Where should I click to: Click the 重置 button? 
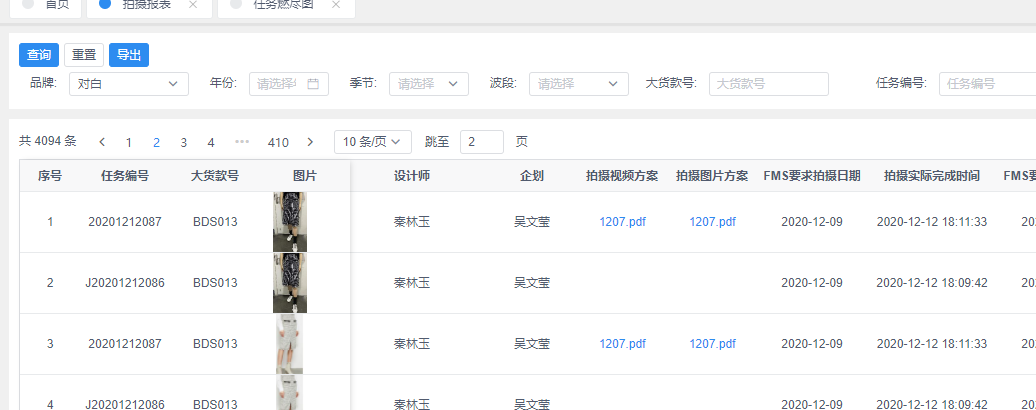pos(84,55)
